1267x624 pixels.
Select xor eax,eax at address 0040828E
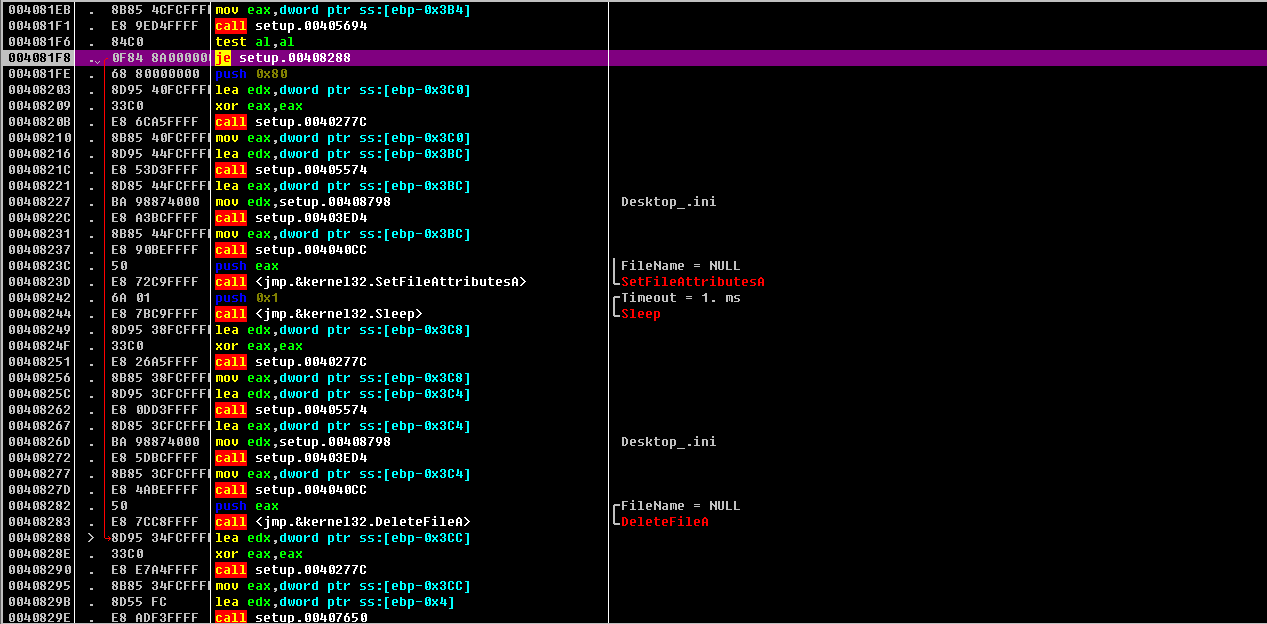259,554
